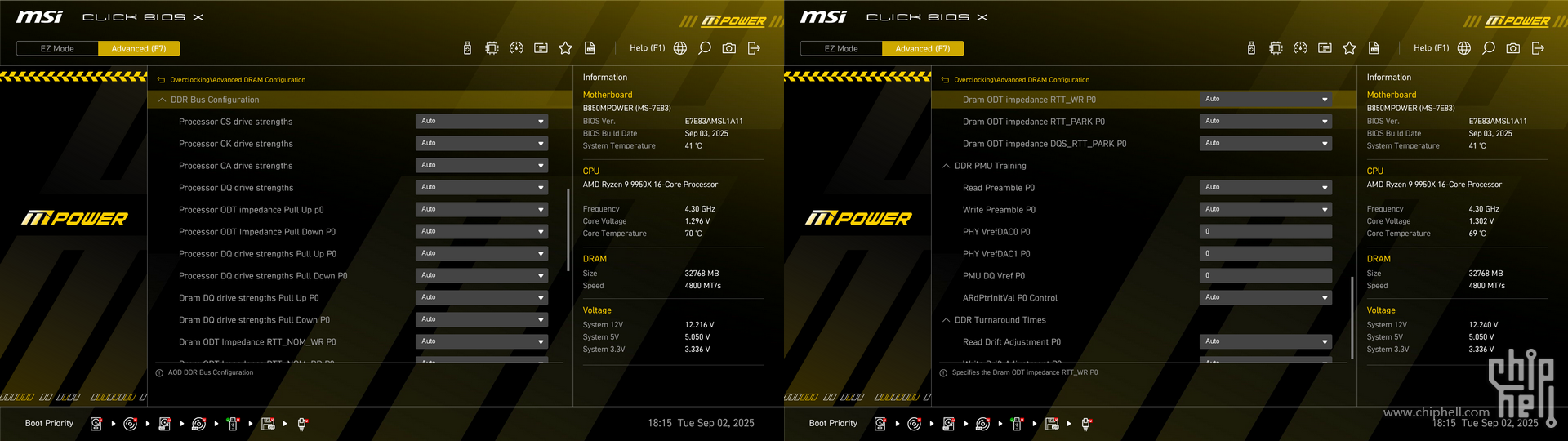Open Processor ODT impedance Pull Up p0 dropdown
1568x441 pixels.
pyautogui.click(x=482, y=210)
